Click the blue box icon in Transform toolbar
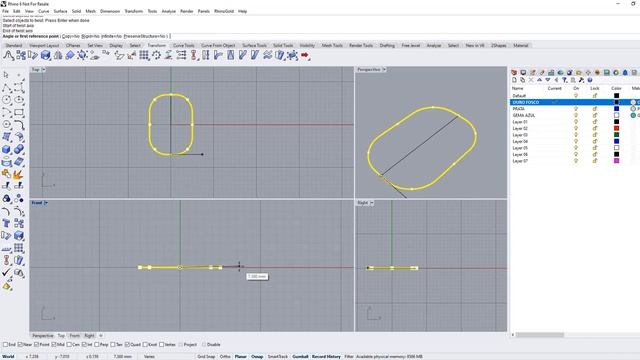This screenshot has height=360, width=640. [45, 55]
